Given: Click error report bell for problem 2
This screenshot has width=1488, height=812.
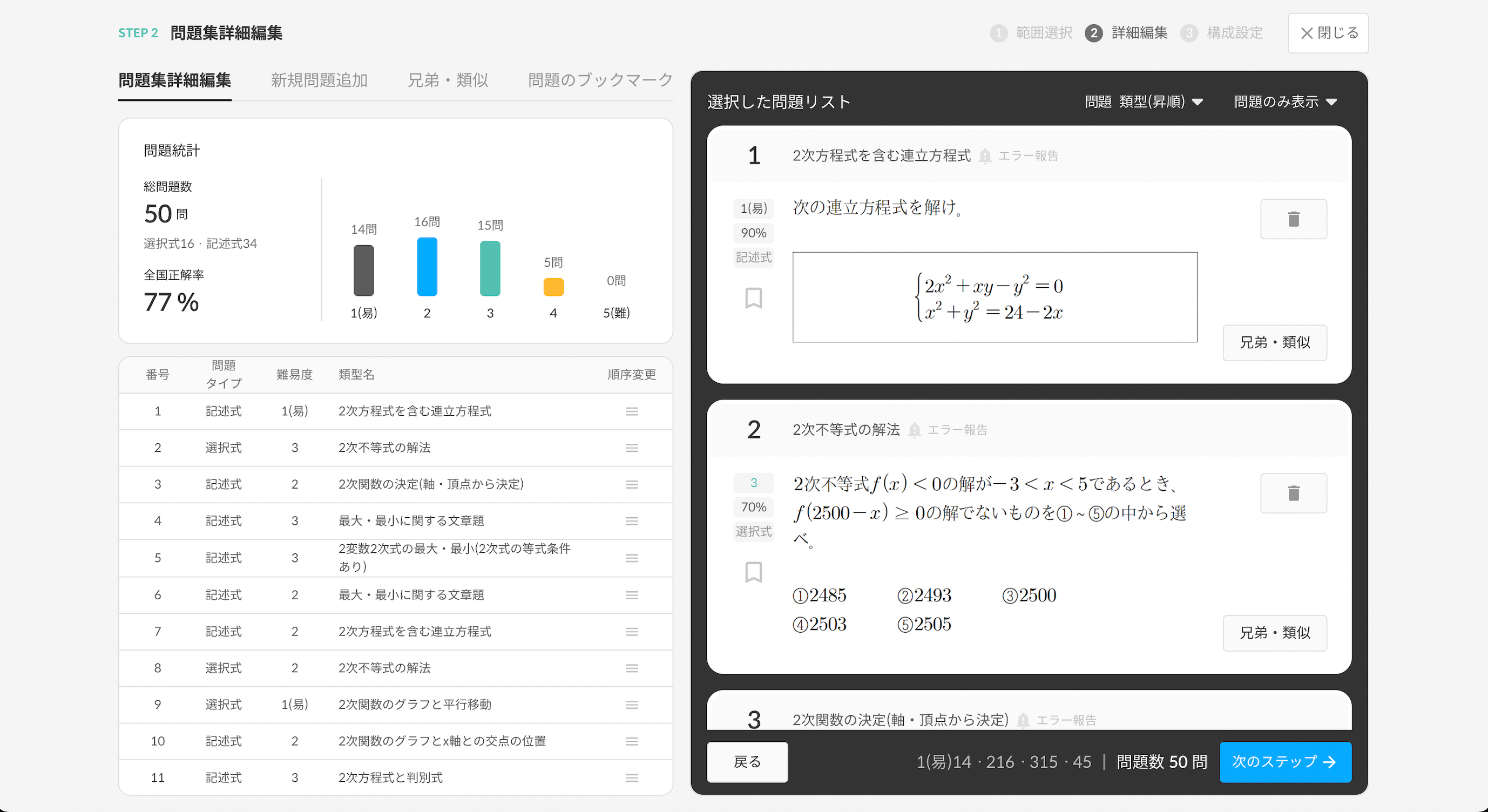Looking at the screenshot, I should [x=915, y=430].
